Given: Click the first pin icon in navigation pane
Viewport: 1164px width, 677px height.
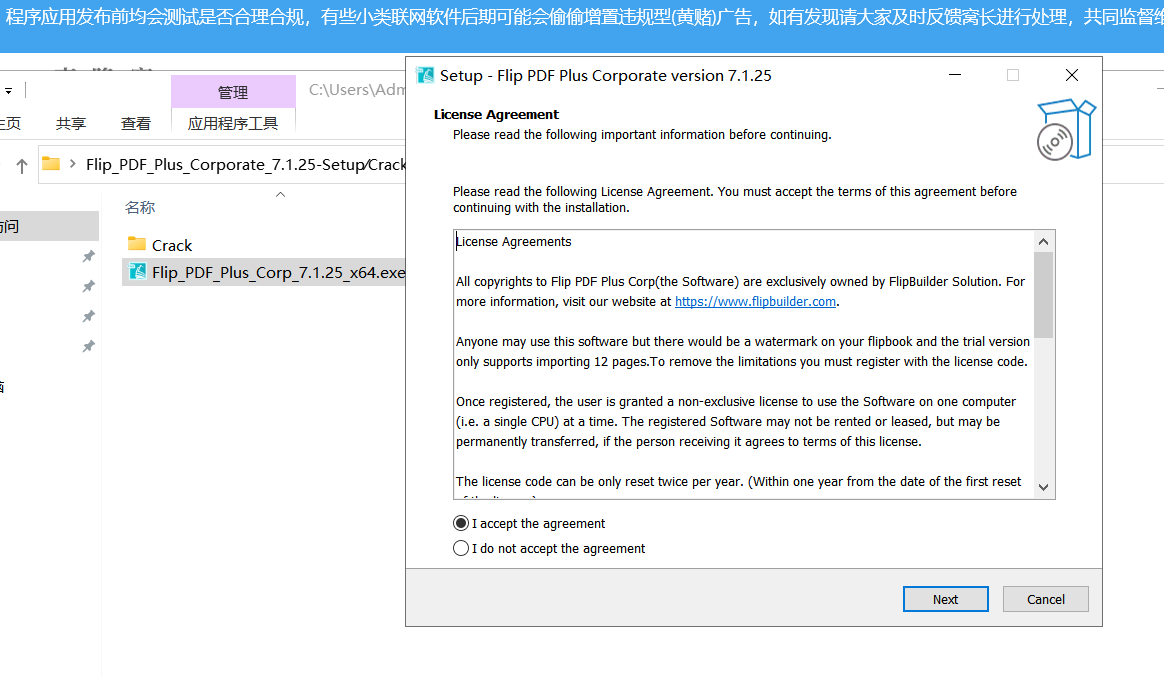Looking at the screenshot, I should (88, 256).
